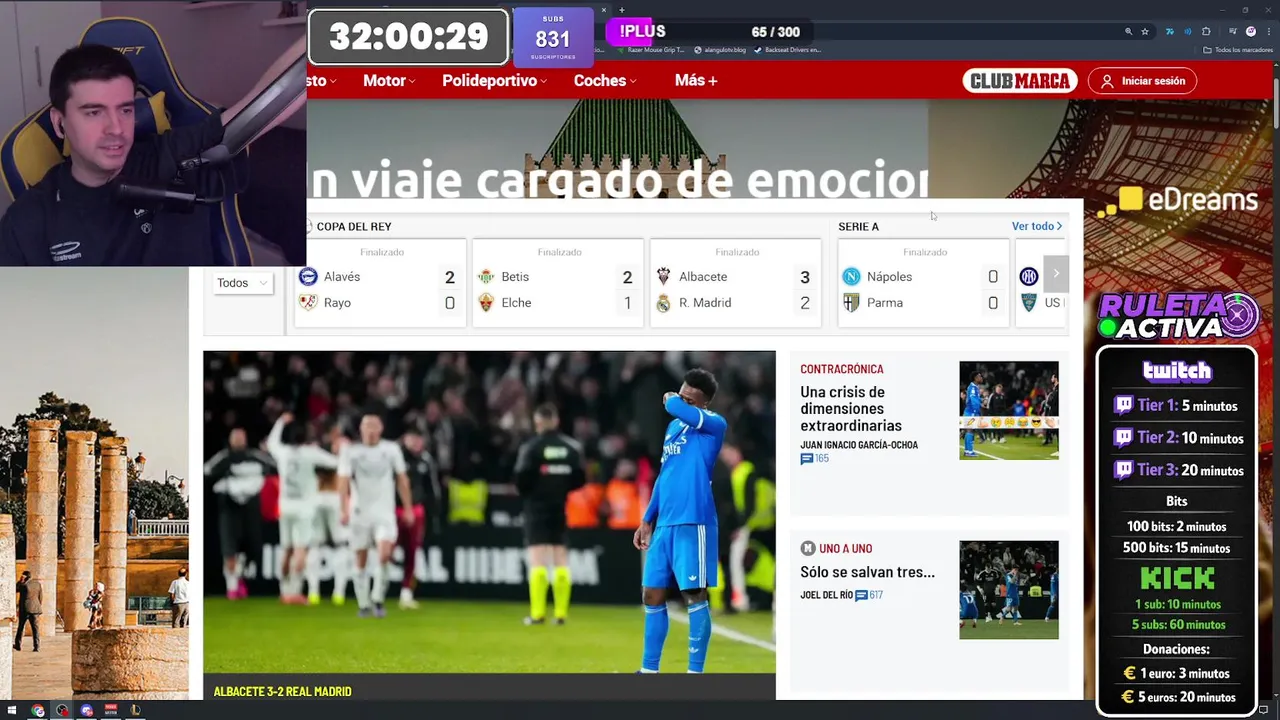Click the CONTRACRÓNICA section label
The image size is (1280, 720).
click(x=842, y=369)
